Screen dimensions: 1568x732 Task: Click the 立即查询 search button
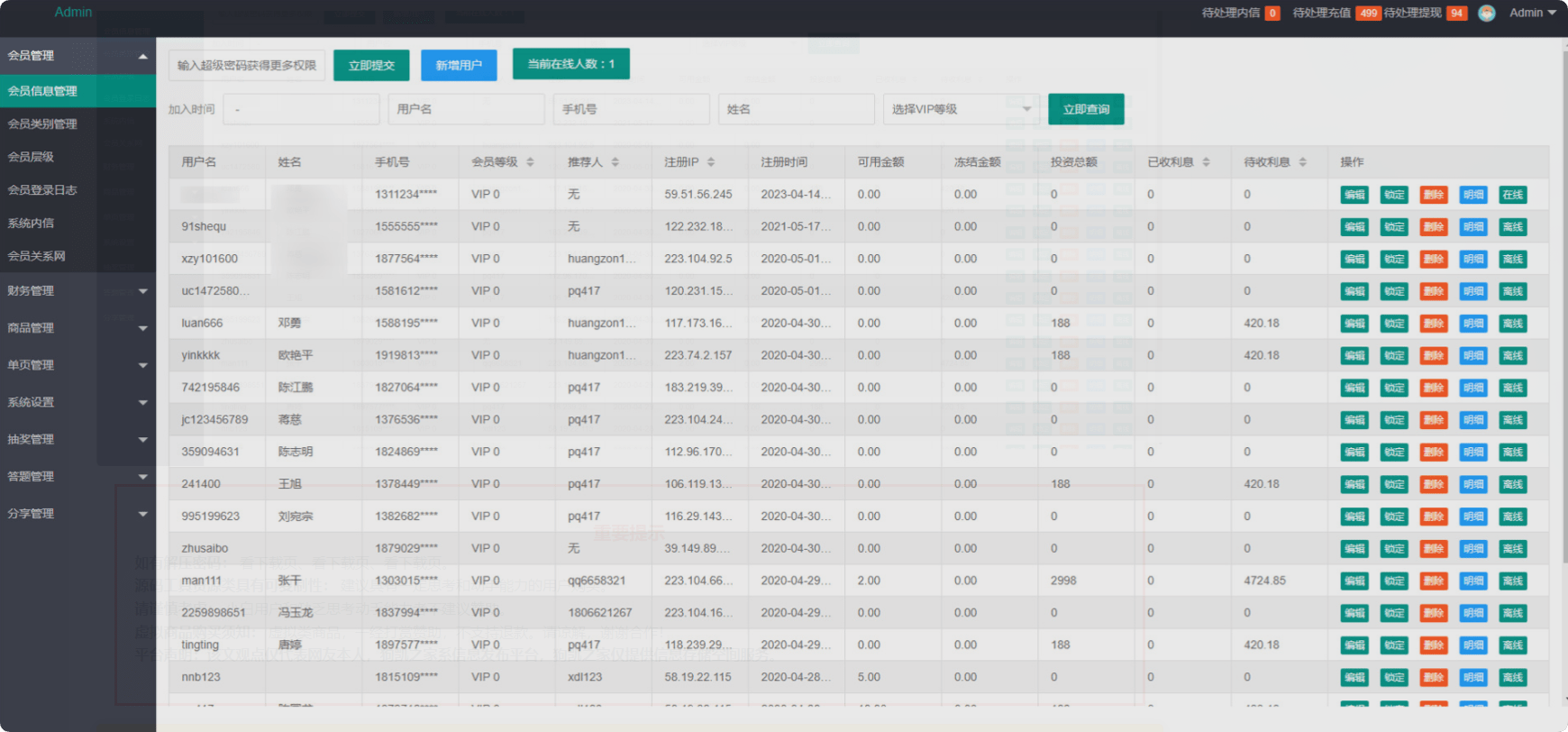tap(1086, 109)
